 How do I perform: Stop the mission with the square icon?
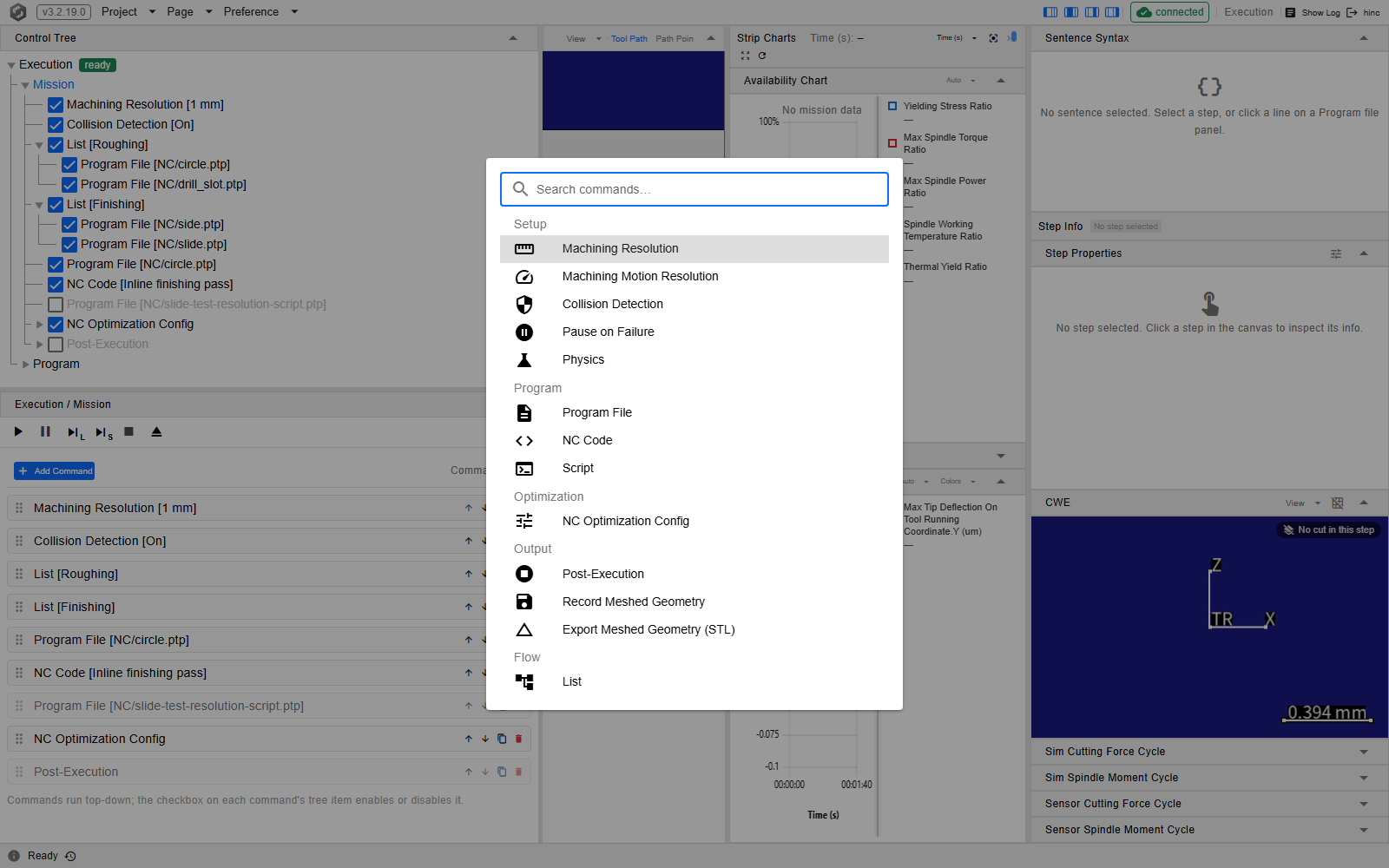tap(128, 431)
